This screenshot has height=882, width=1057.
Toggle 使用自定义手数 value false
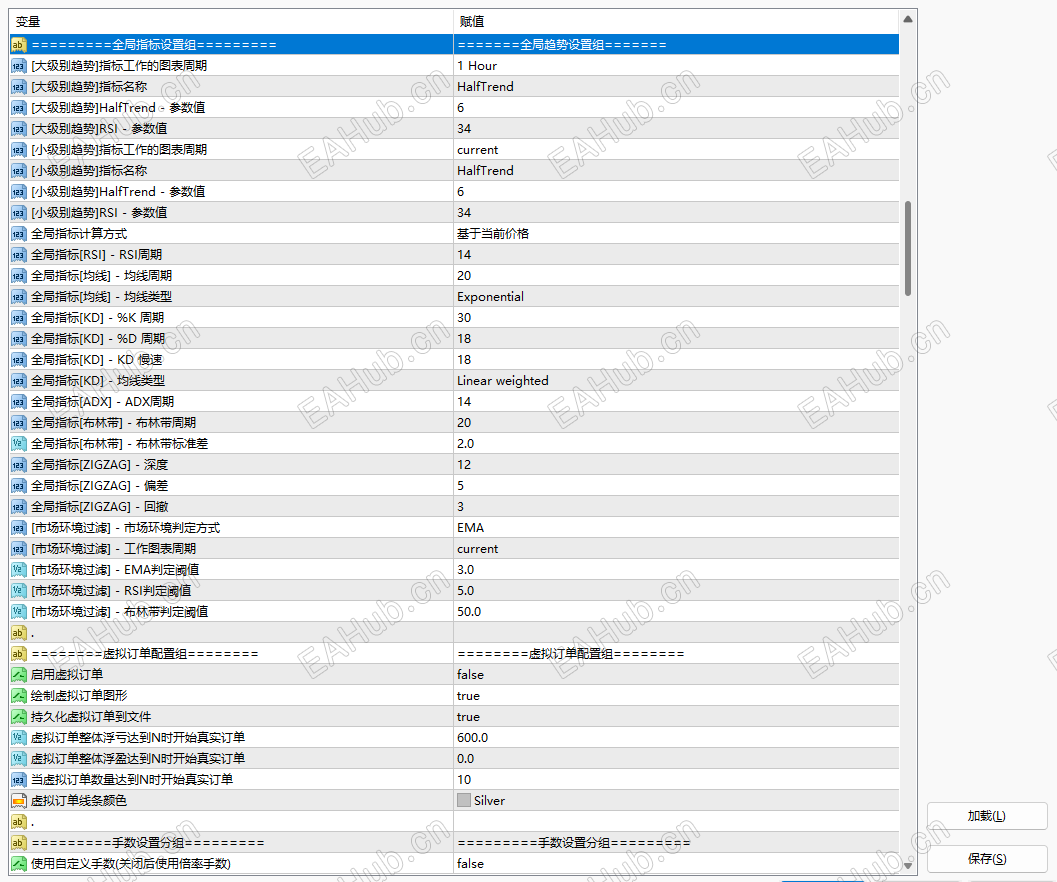click(676, 864)
